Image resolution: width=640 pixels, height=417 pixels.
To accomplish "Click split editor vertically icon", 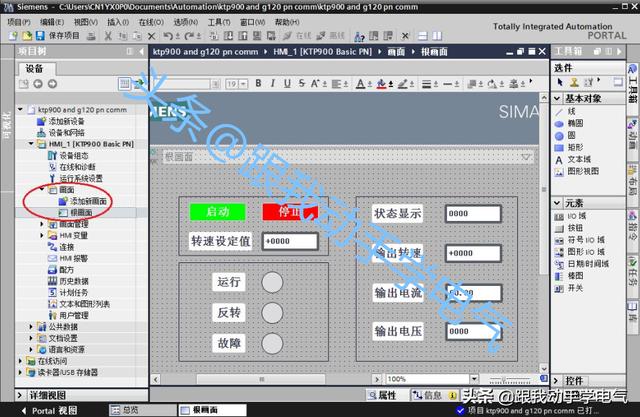I will pos(437,36).
